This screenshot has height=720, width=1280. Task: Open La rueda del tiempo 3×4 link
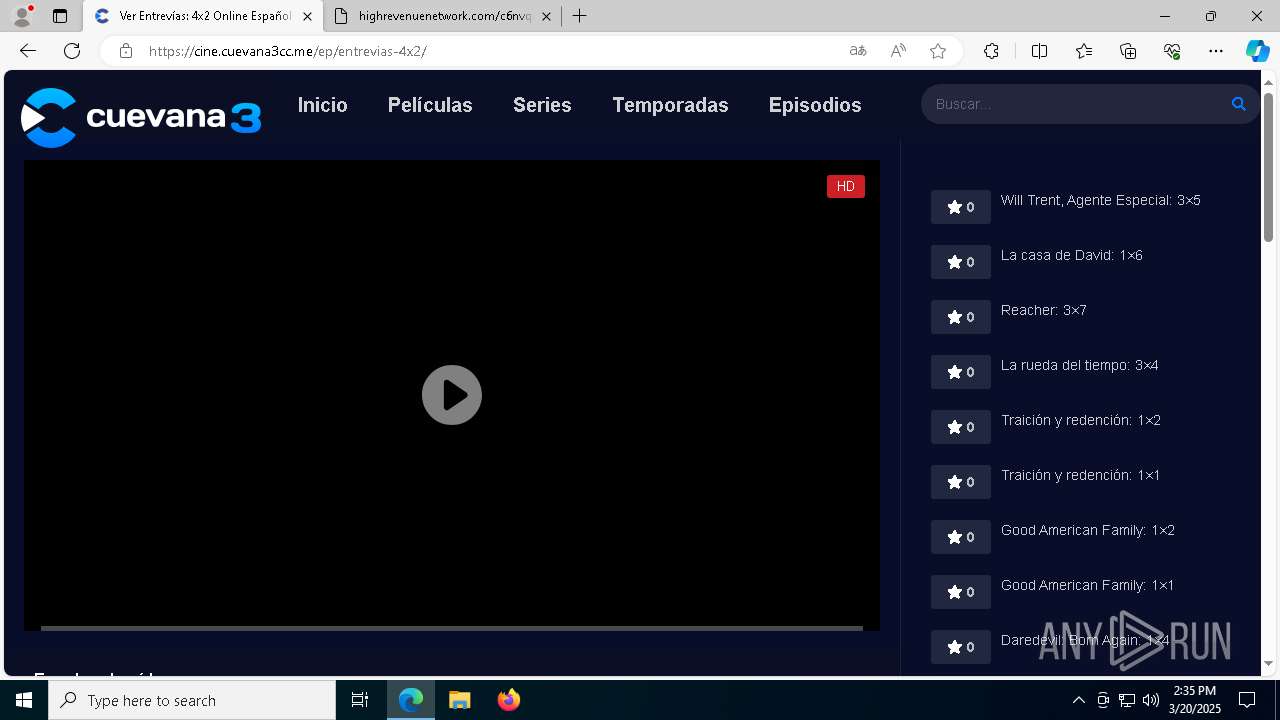pos(1080,365)
